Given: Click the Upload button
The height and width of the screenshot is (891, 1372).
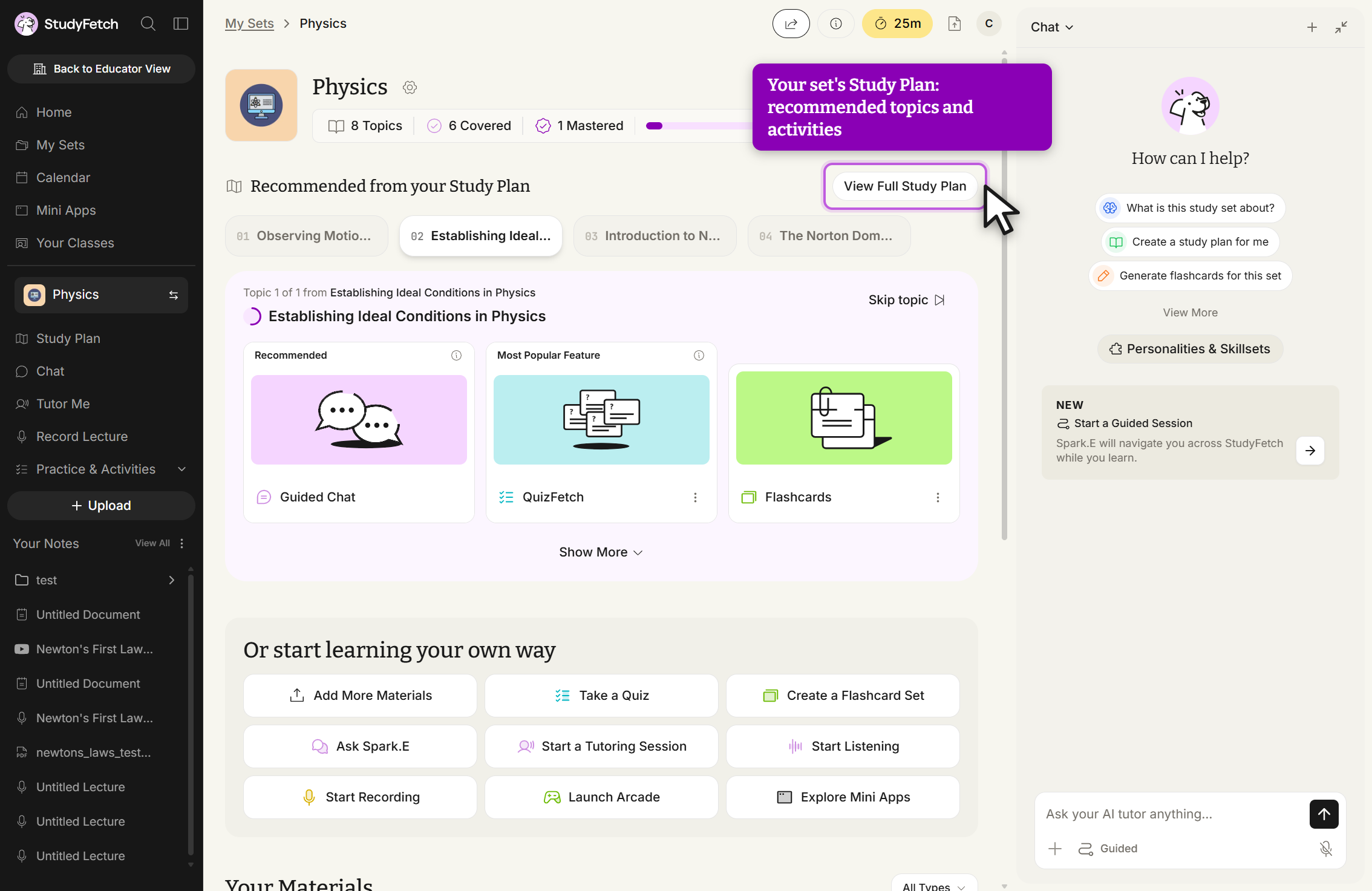Looking at the screenshot, I should [101, 506].
